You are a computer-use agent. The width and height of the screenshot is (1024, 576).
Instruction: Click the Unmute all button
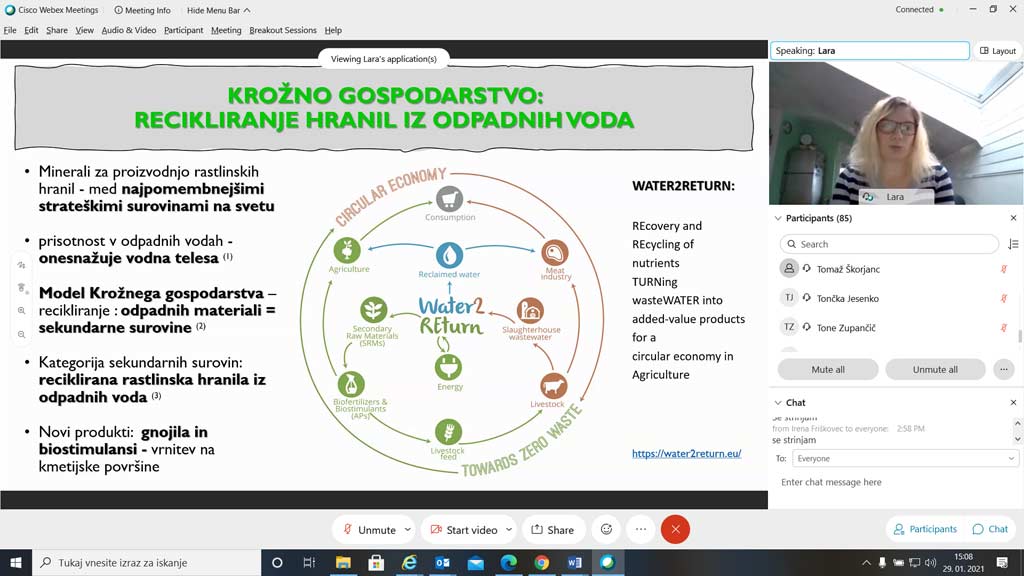point(935,369)
